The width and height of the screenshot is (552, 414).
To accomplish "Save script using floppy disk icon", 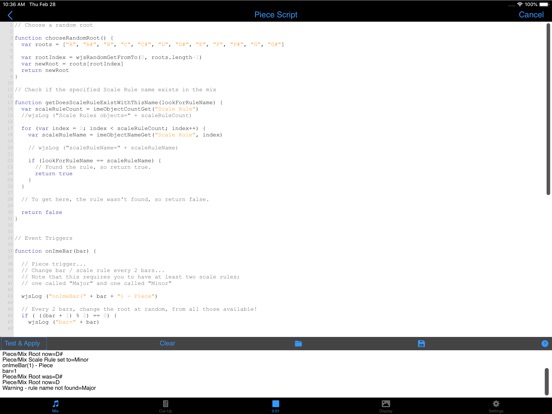I will (x=421, y=344).
